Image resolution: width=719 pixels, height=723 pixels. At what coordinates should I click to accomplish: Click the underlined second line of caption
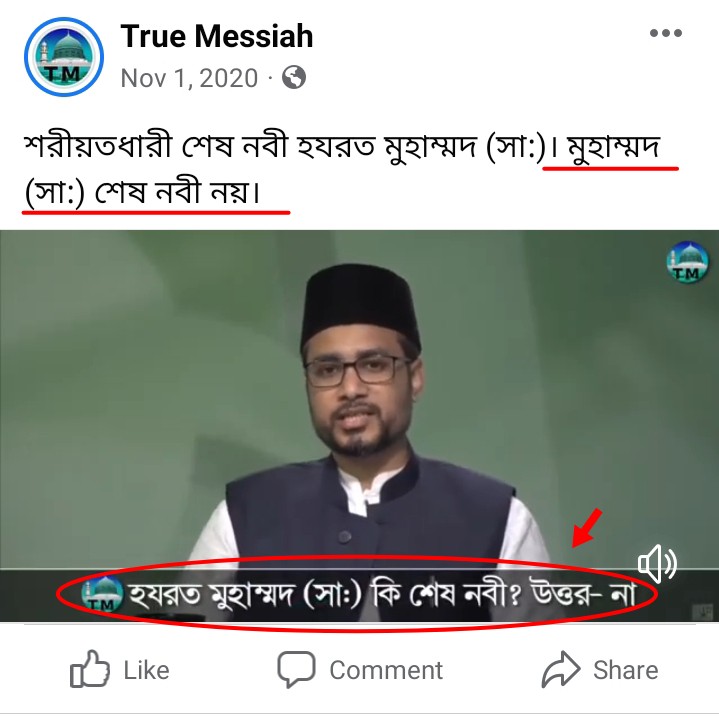pyautogui.click(x=143, y=192)
